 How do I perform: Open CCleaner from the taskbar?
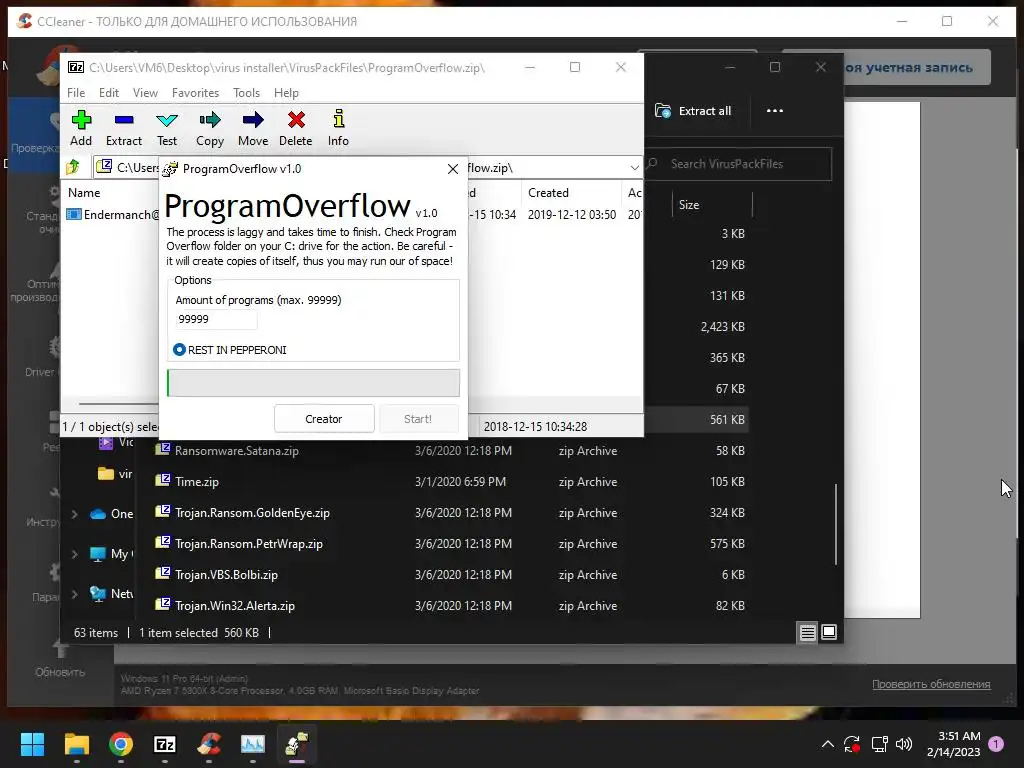(209, 744)
